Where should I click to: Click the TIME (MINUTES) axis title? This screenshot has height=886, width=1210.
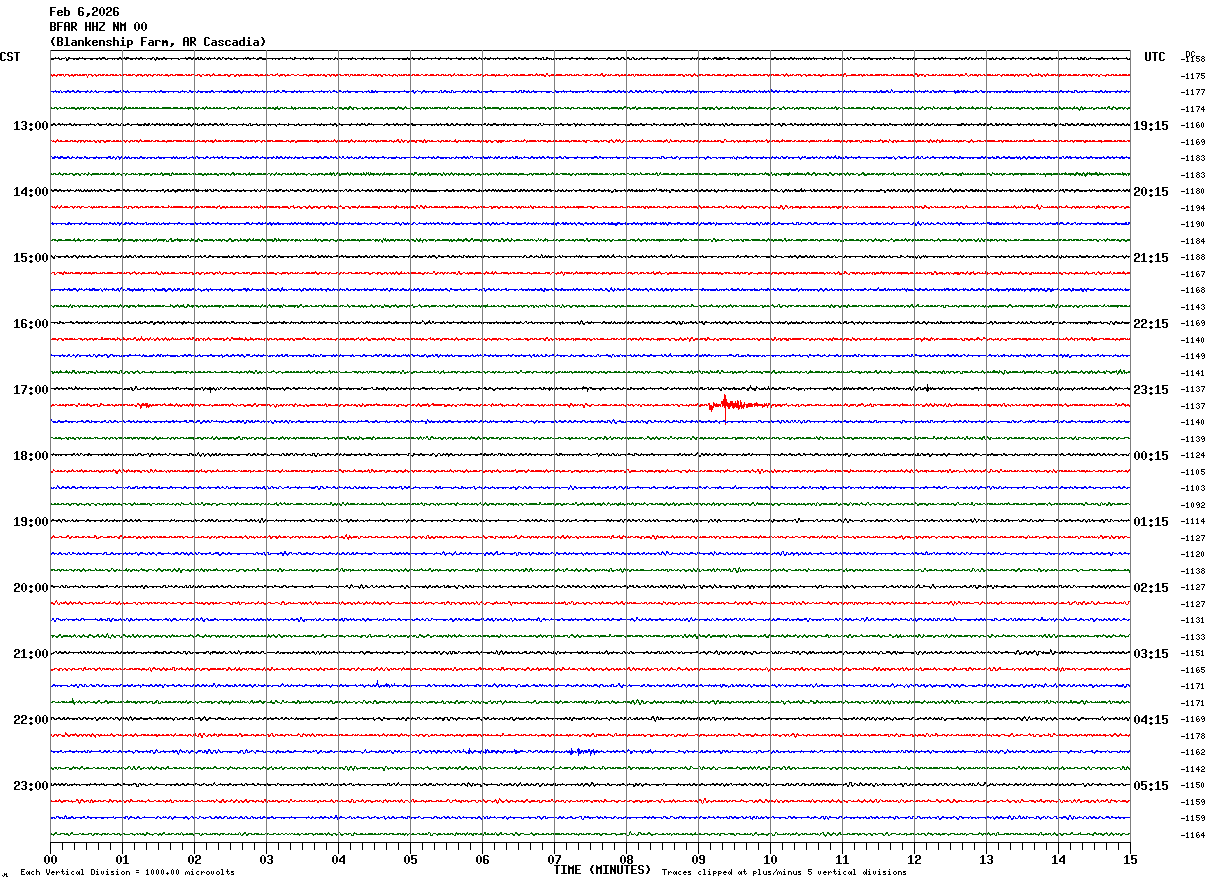coord(602,870)
